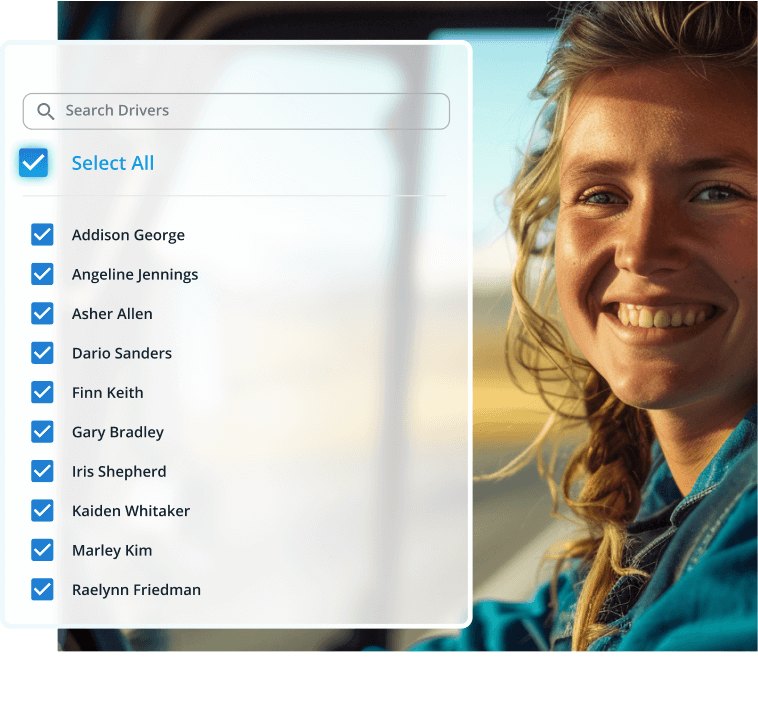Click the Kaiden Whitaker name label
This screenshot has width=758, height=701.
pos(131,511)
